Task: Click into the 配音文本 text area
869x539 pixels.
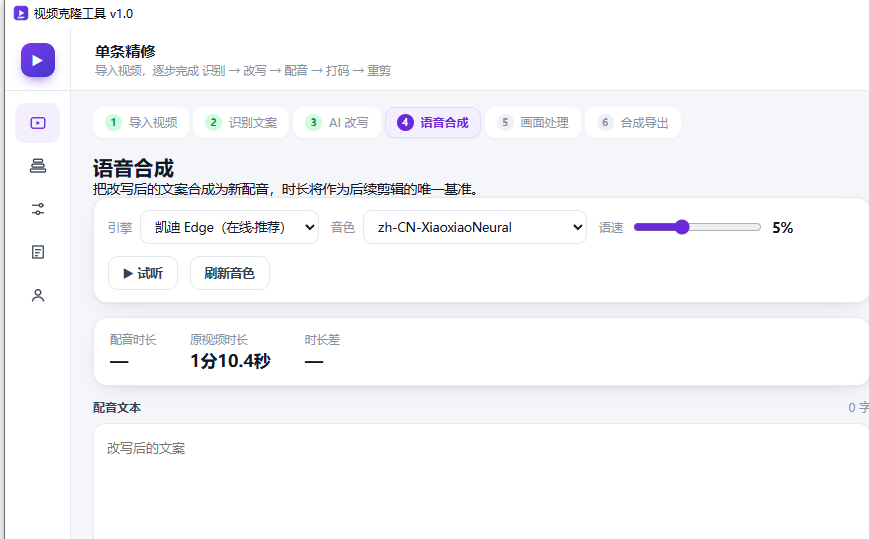Action: click(x=481, y=481)
